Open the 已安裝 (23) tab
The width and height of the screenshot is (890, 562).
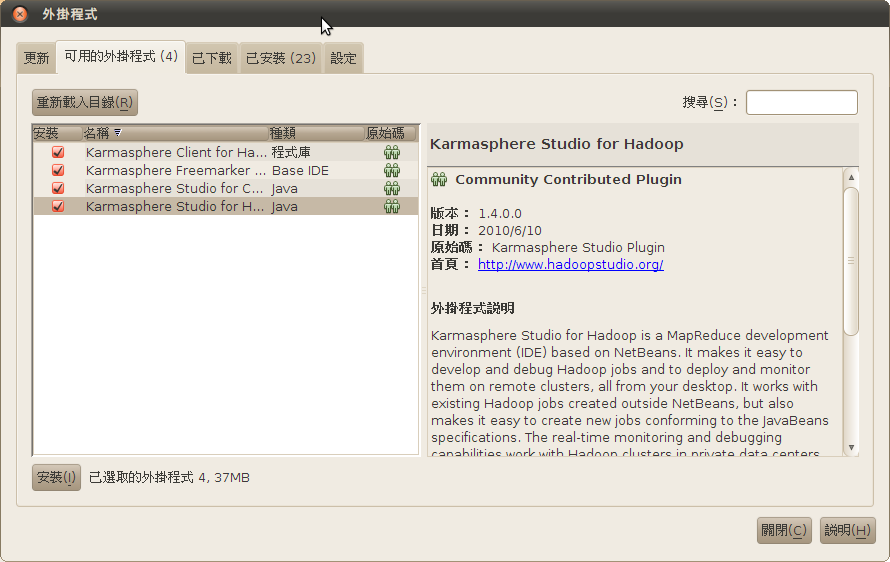280,58
